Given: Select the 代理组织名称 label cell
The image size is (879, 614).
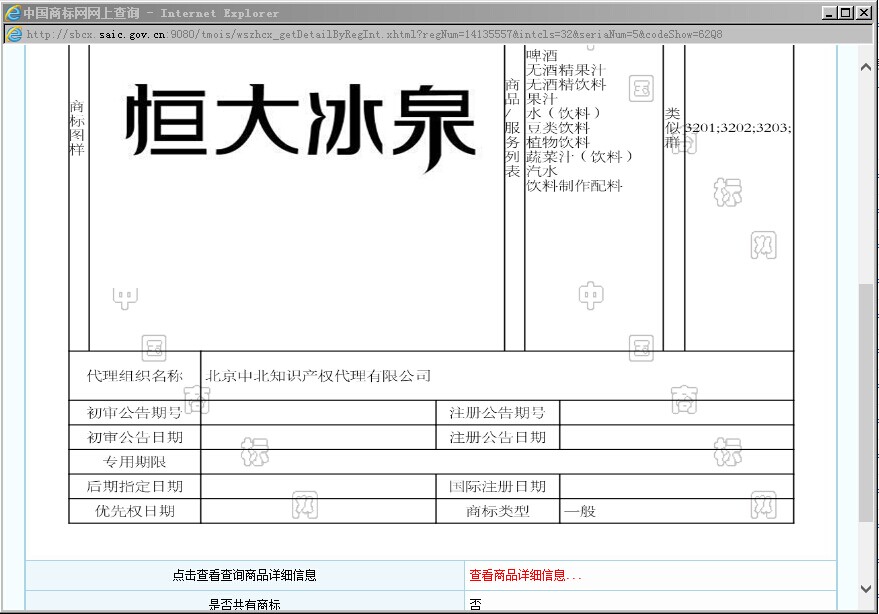Looking at the screenshot, I should click(135, 376).
